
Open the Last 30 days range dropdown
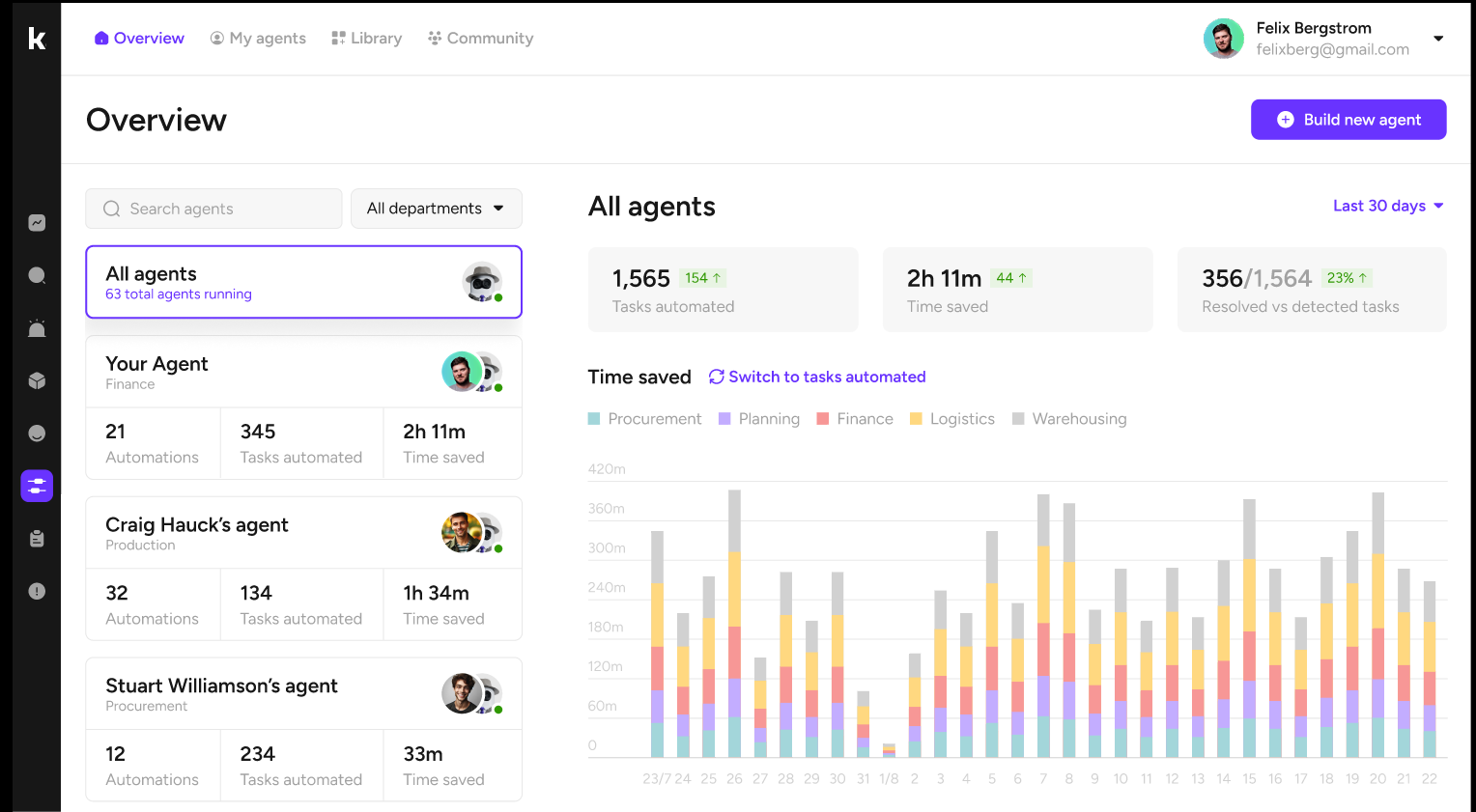coord(1387,206)
